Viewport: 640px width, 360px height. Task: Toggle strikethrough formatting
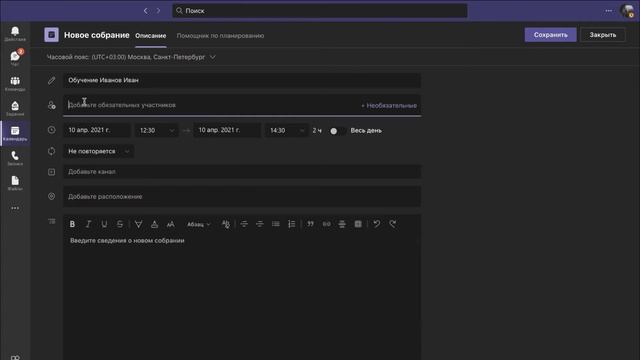[120, 224]
